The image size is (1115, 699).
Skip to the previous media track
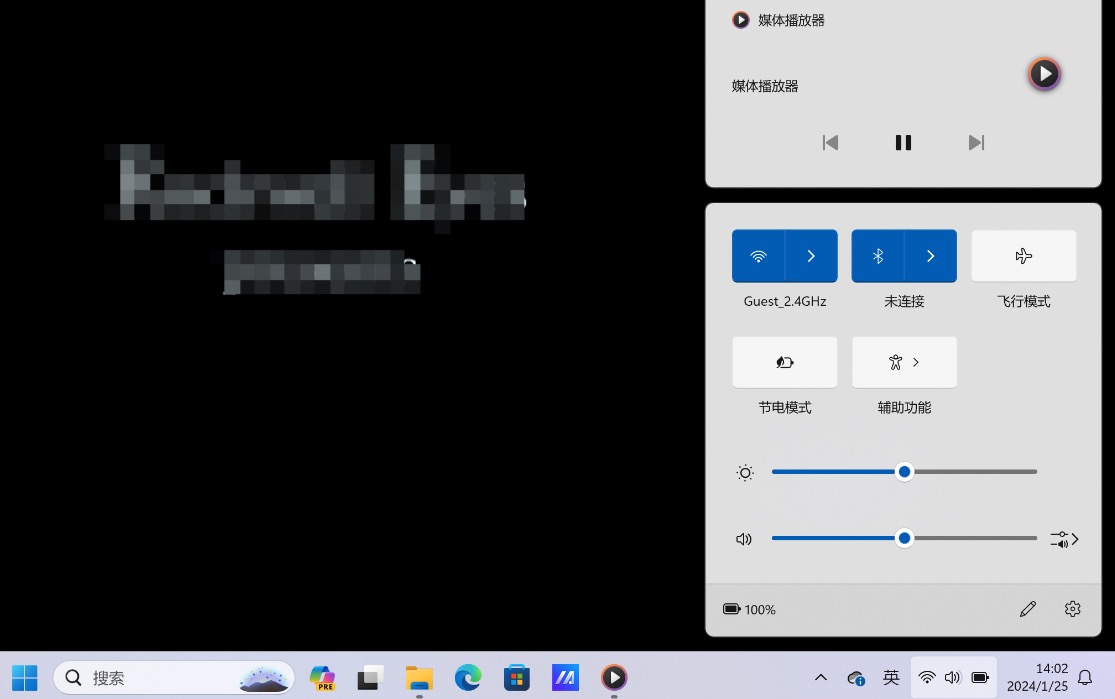pyautogui.click(x=830, y=143)
